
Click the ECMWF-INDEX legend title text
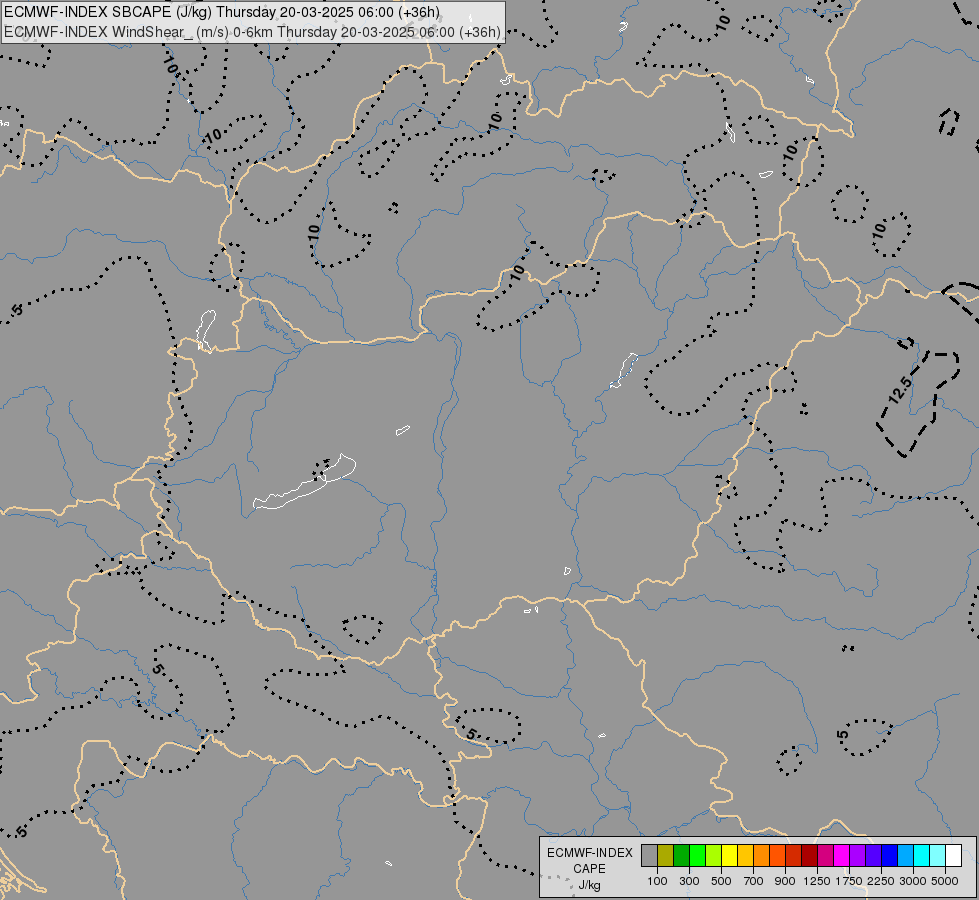pos(590,853)
